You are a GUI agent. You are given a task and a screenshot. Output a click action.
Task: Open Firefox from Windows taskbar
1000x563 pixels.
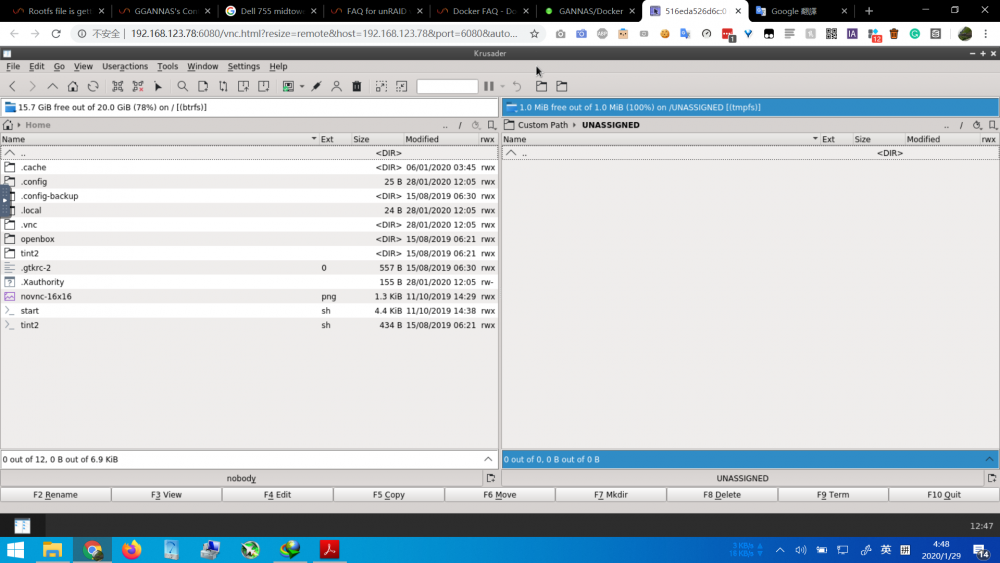(x=131, y=550)
